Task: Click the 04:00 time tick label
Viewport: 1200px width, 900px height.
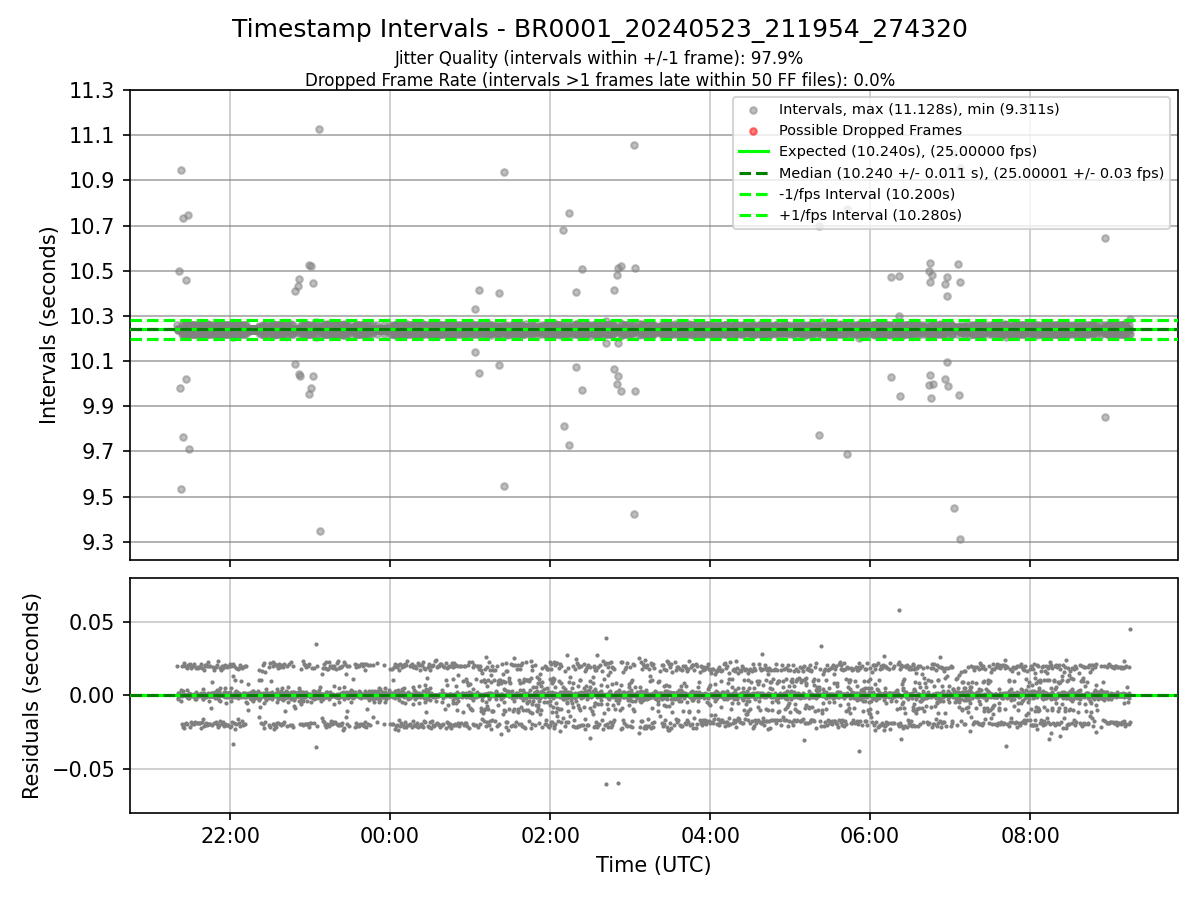Action: (x=710, y=835)
